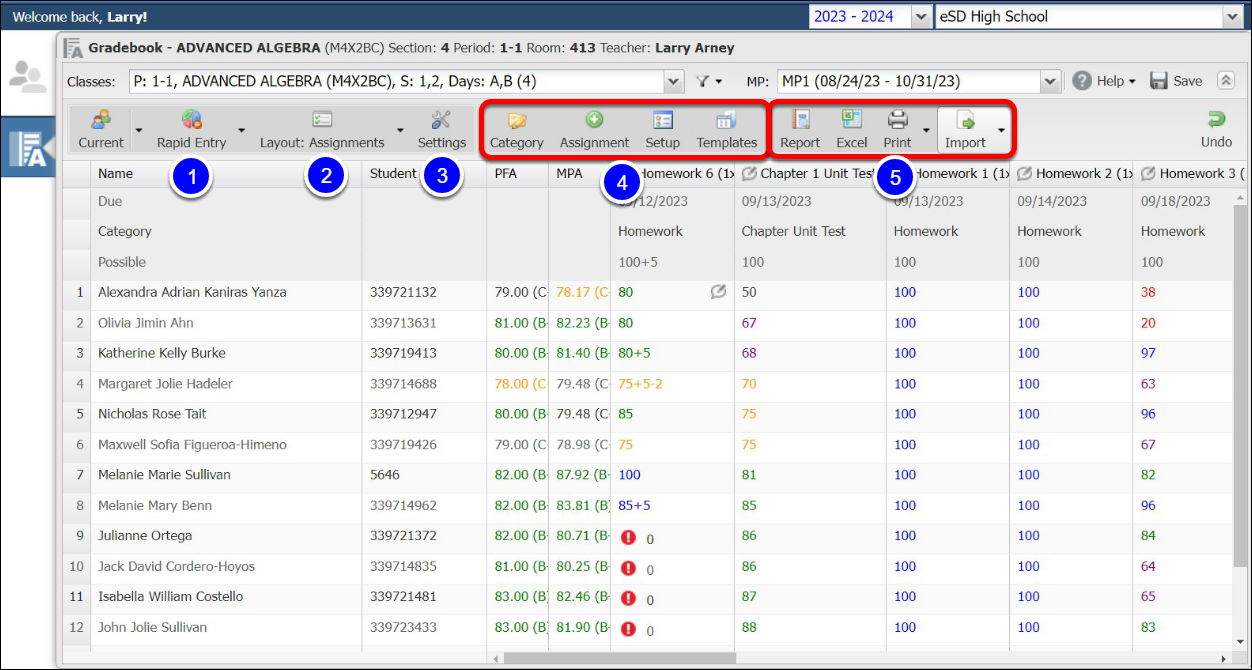Export gradebook to Excel
The height and width of the screenshot is (670, 1252).
click(x=852, y=130)
